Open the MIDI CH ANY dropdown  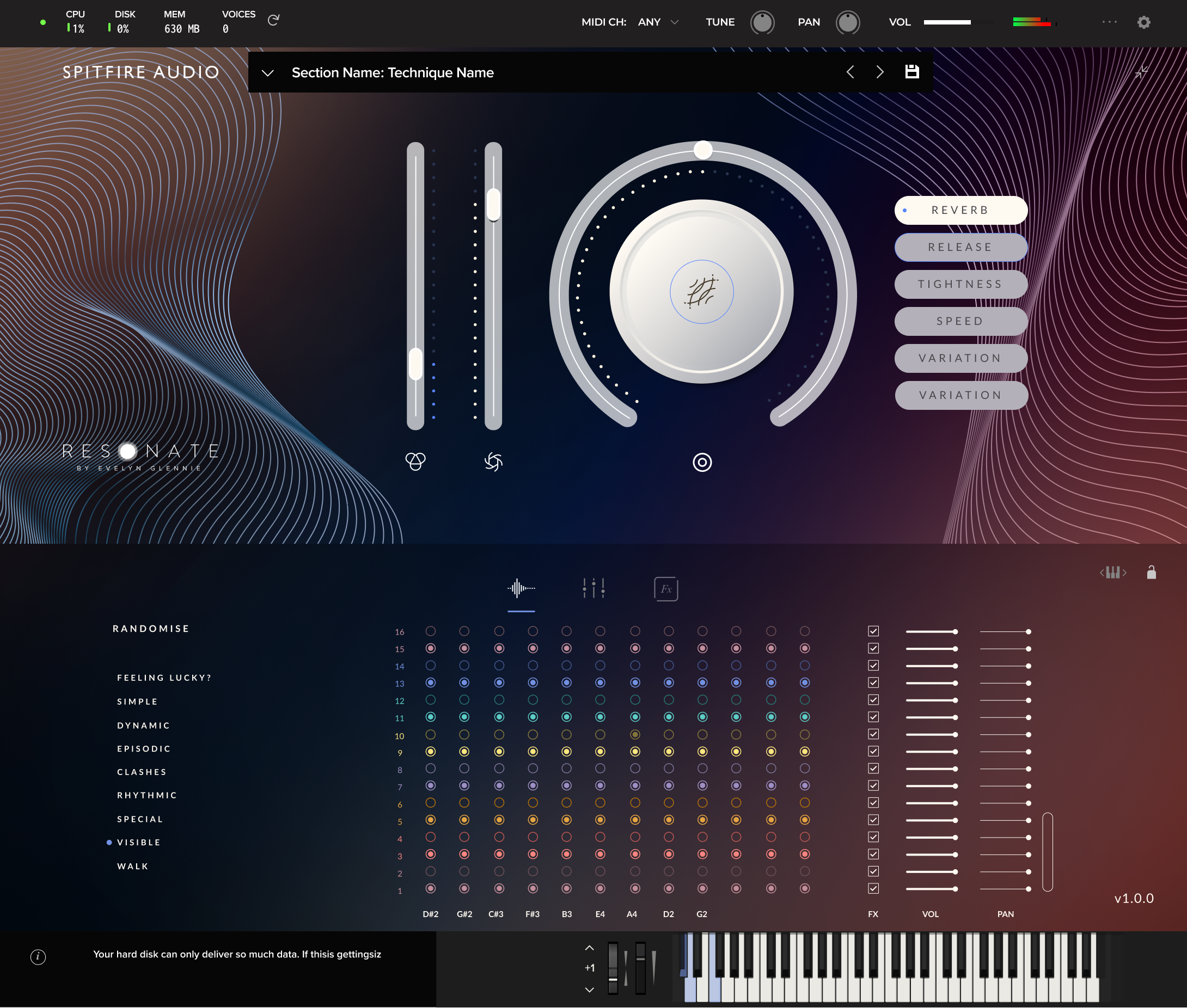tap(658, 22)
